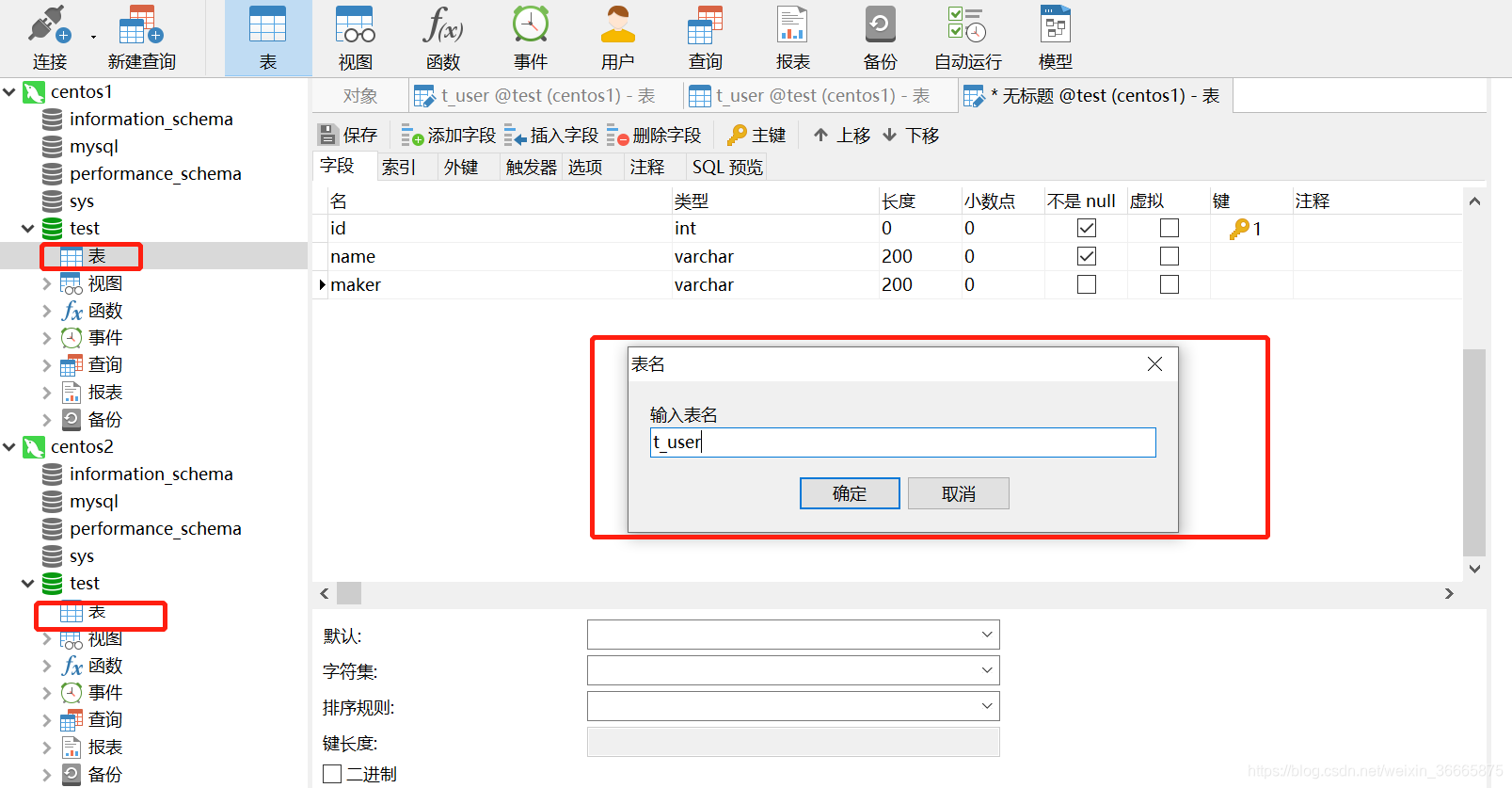The image size is (1512, 788).
Task: Select test database under centos2
Action: pyautogui.click(x=84, y=584)
